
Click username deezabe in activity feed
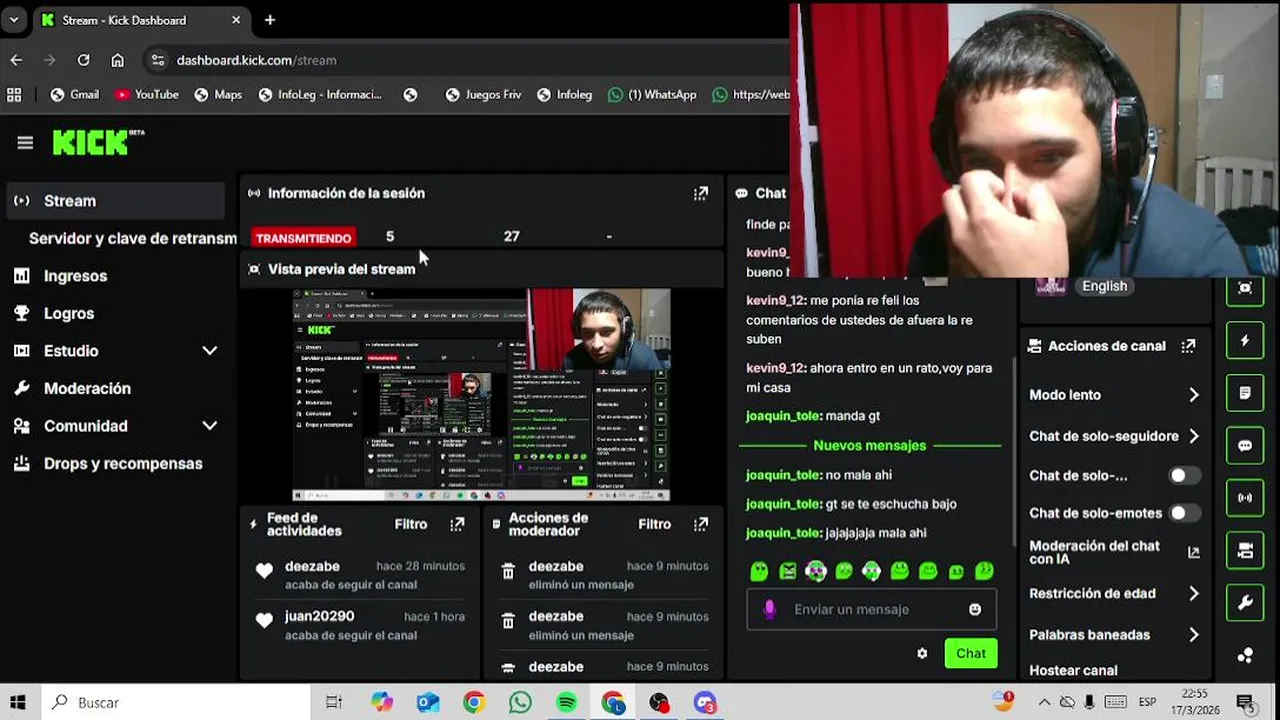coord(312,567)
